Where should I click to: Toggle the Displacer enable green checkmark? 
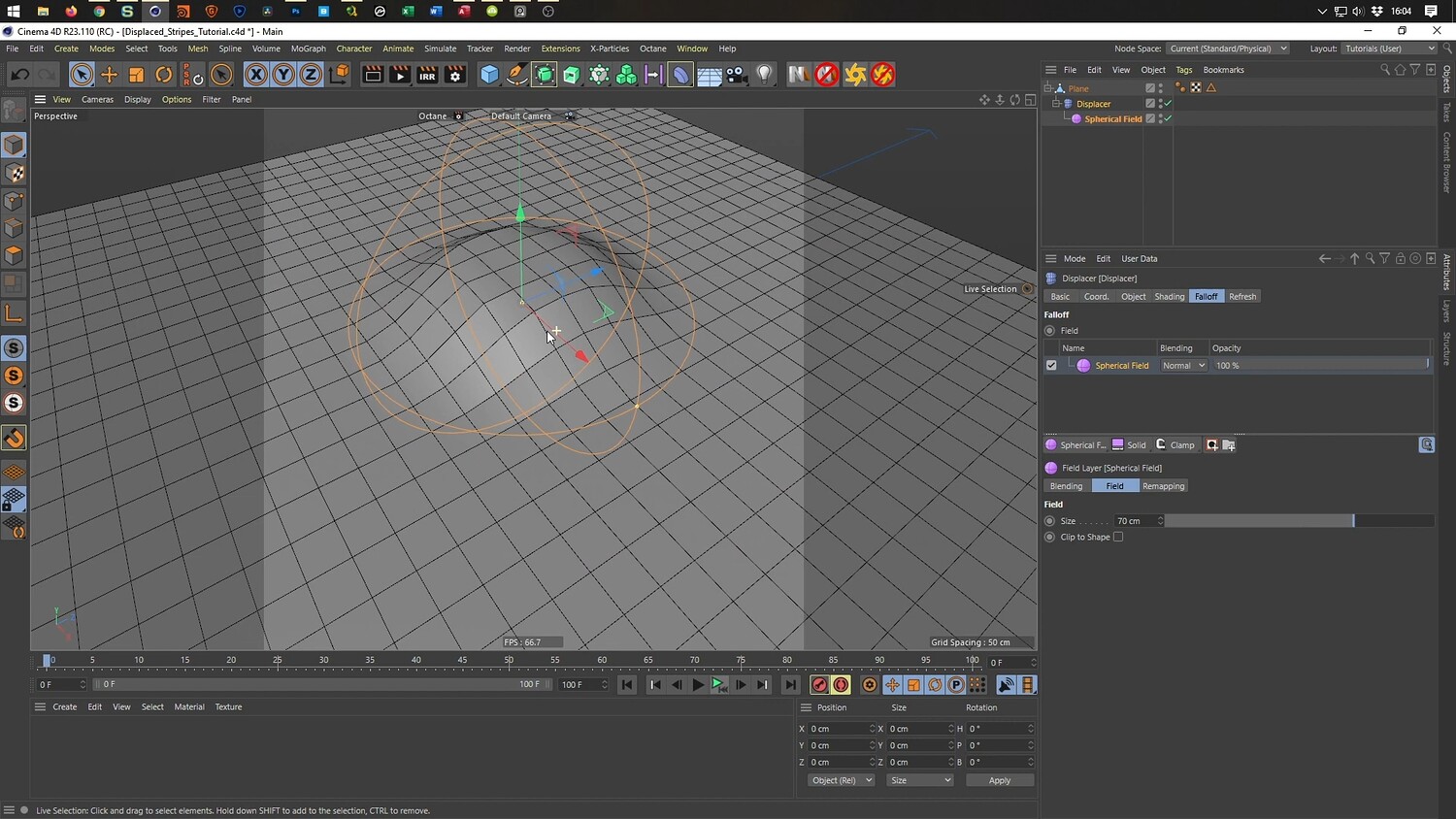pyautogui.click(x=1168, y=104)
